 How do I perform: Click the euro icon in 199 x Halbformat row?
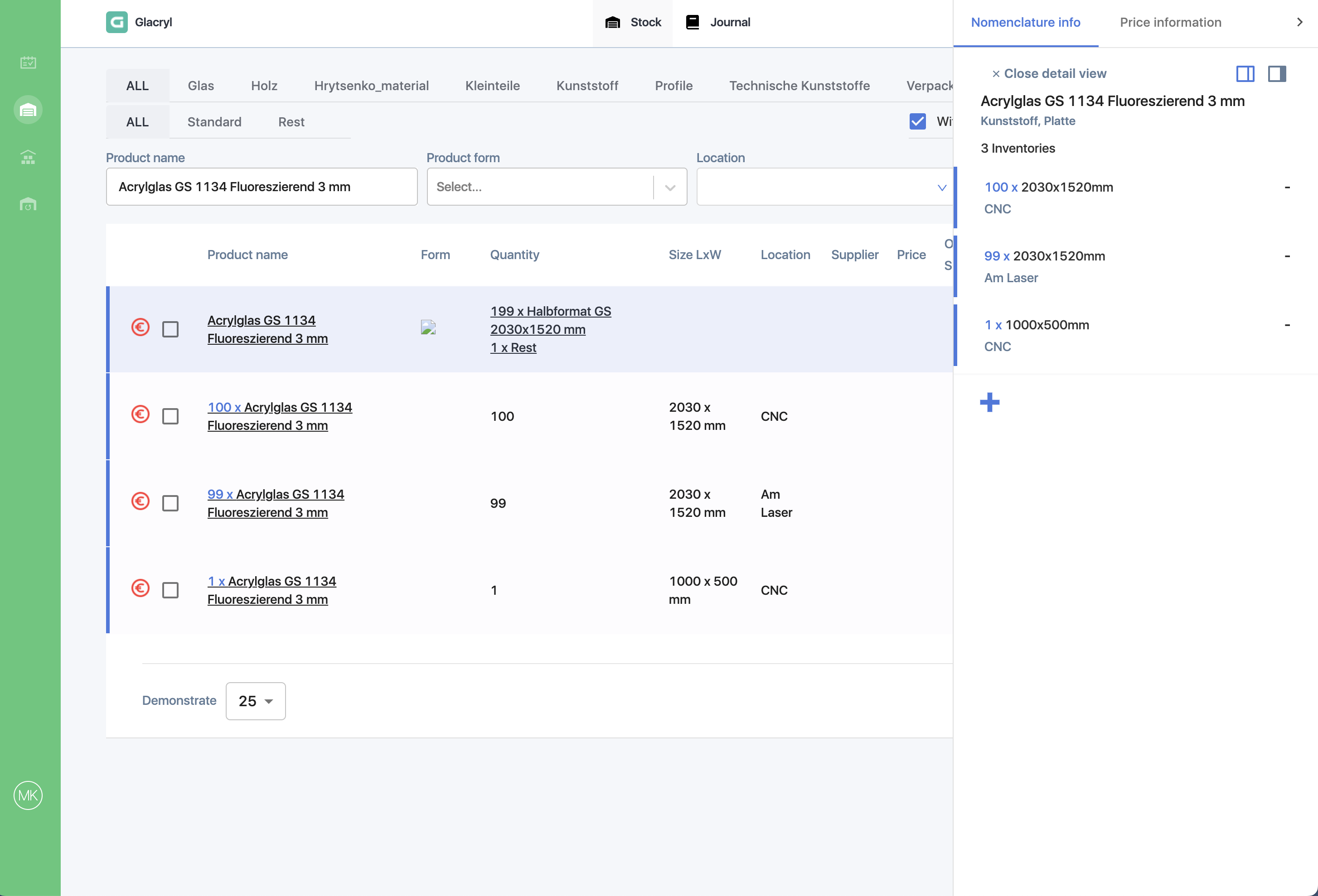(x=140, y=327)
